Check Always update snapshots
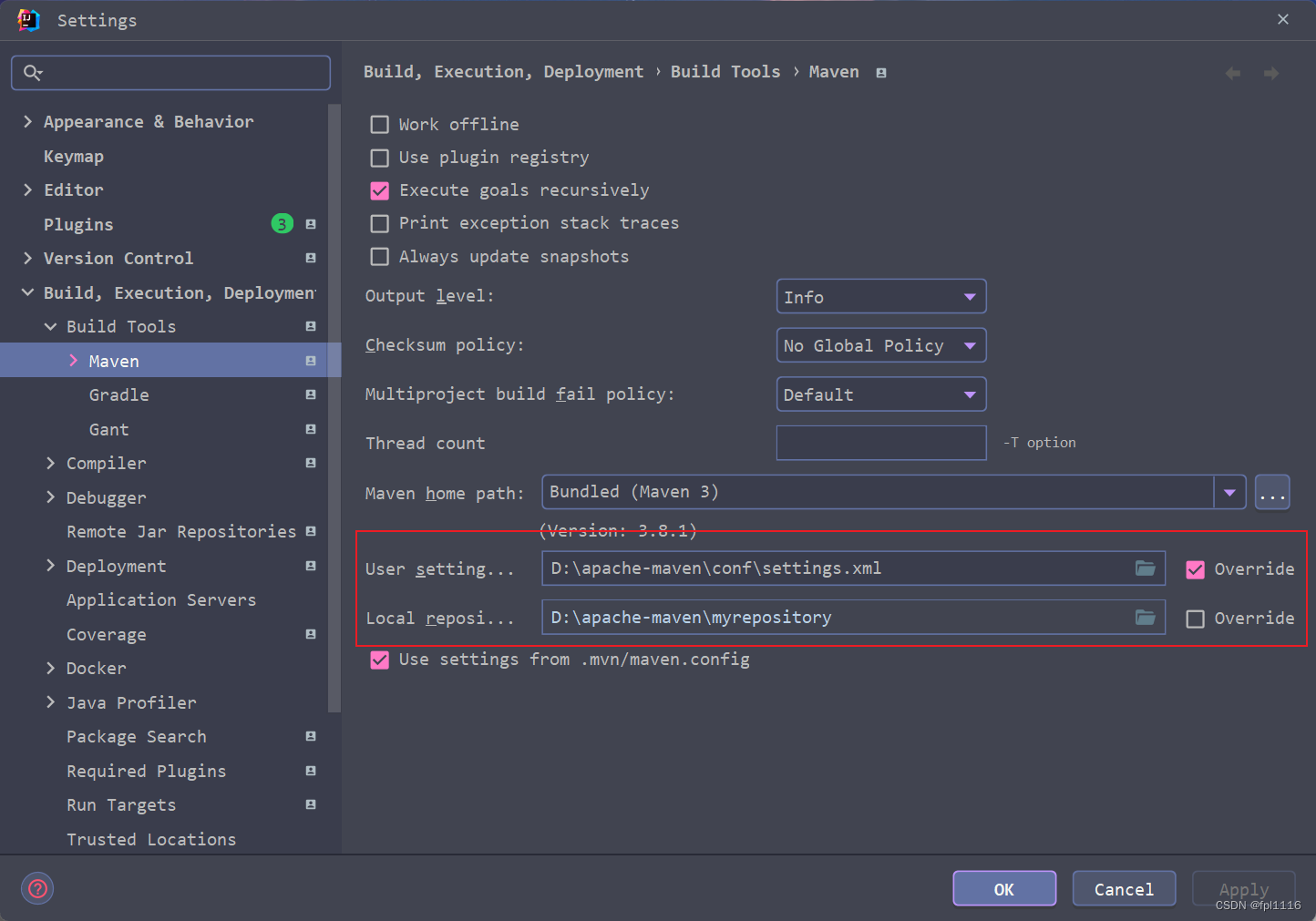This screenshot has height=921, width=1316. click(x=380, y=257)
